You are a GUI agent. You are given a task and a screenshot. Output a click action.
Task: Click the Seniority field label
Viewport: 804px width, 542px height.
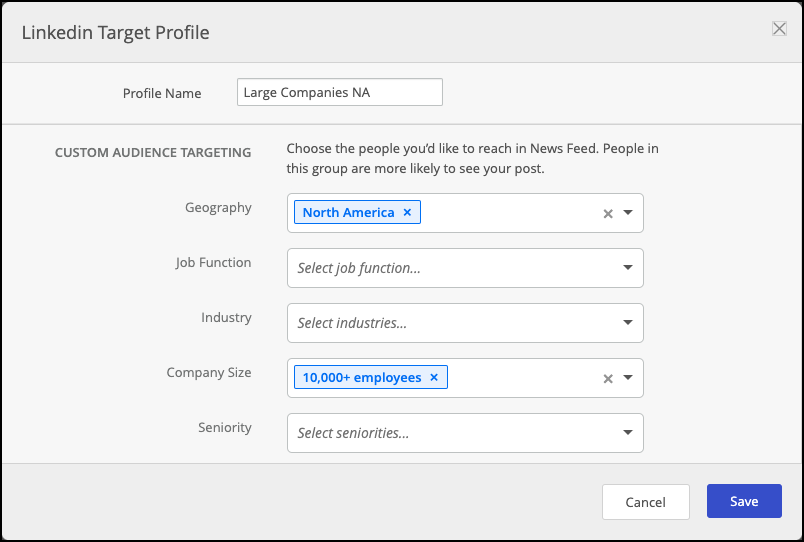click(x=225, y=428)
